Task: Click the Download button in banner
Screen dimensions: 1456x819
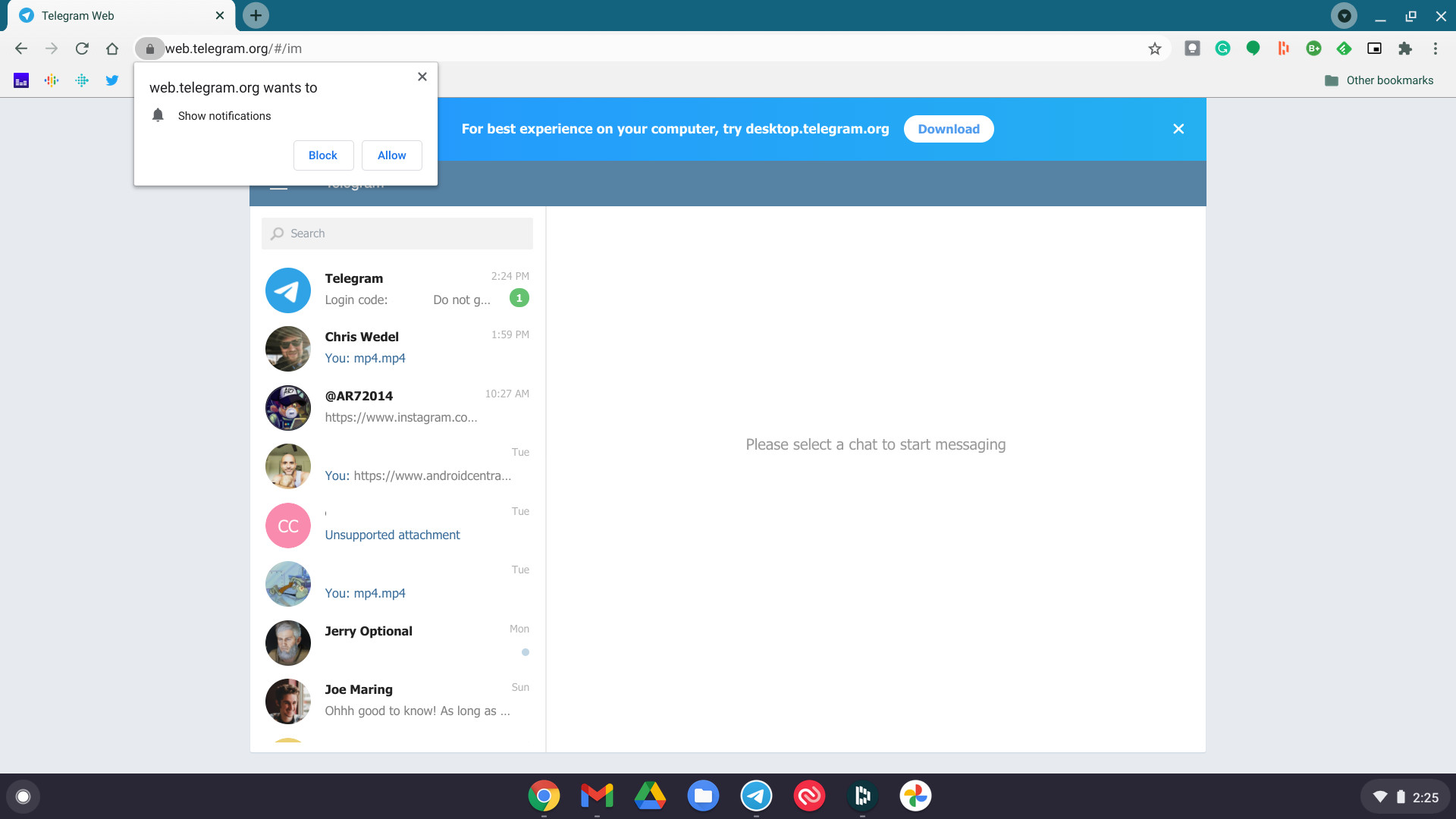Action: [948, 129]
